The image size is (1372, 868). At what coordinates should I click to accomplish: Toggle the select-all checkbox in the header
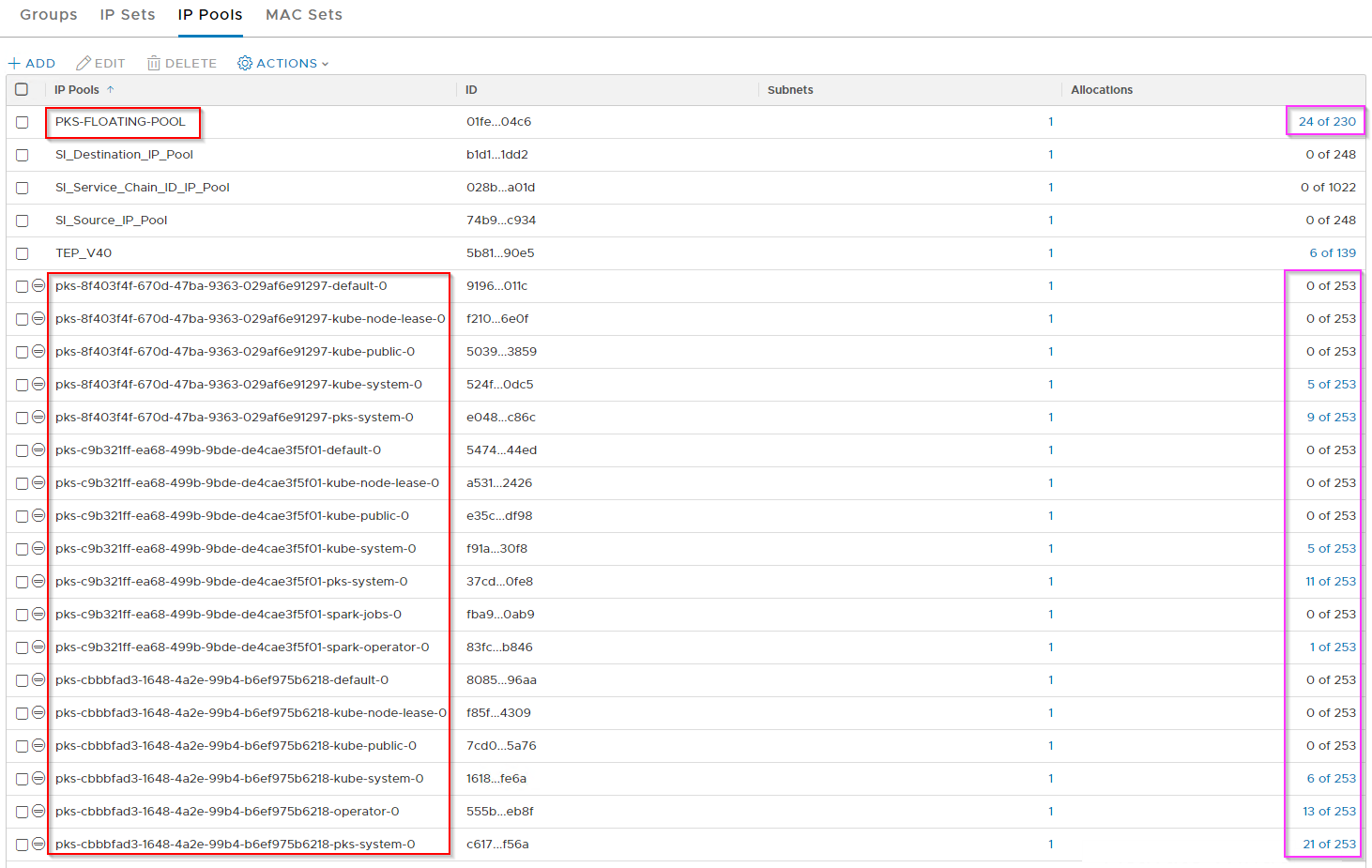click(22, 90)
